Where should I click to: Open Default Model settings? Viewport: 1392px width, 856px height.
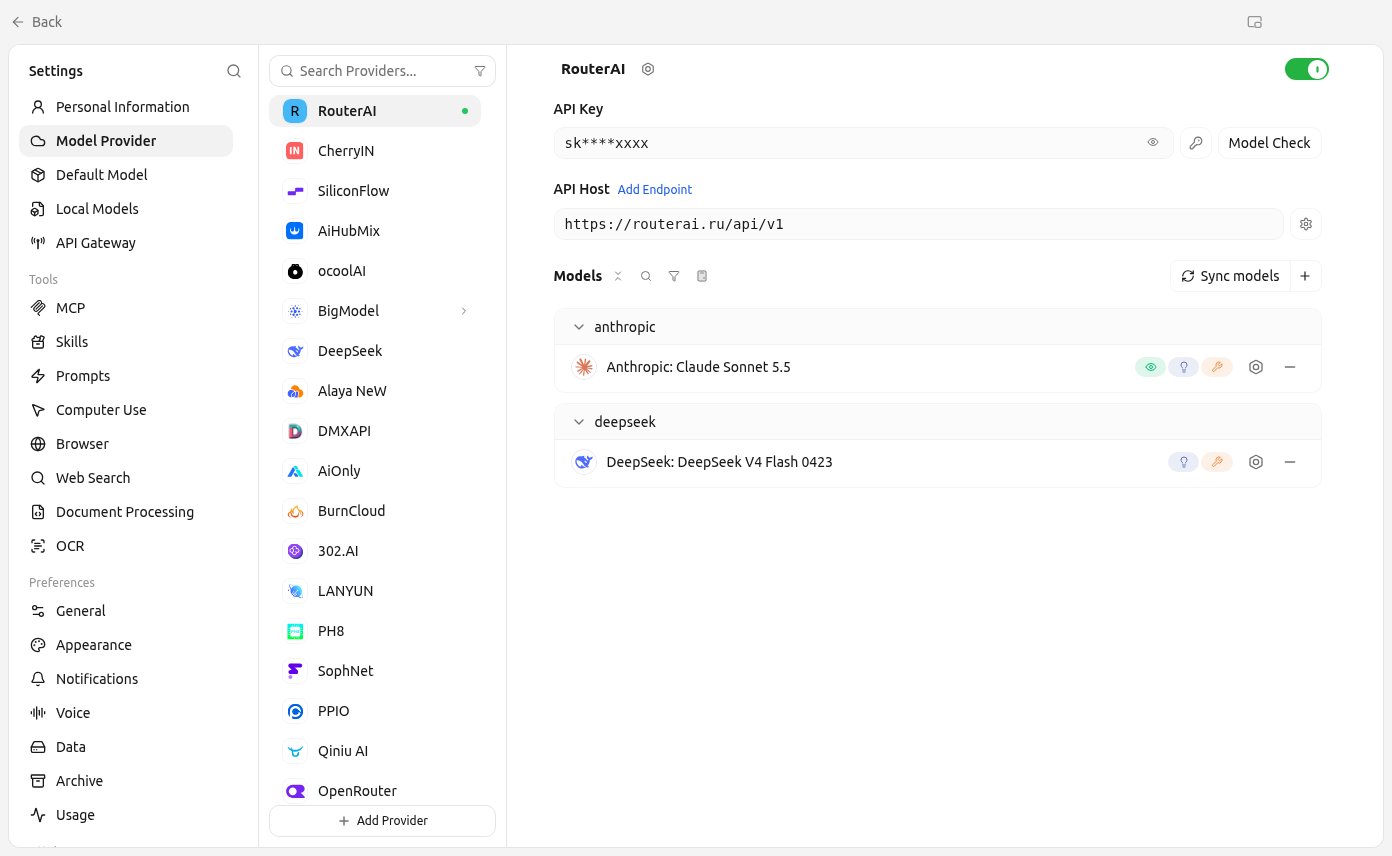126,175
